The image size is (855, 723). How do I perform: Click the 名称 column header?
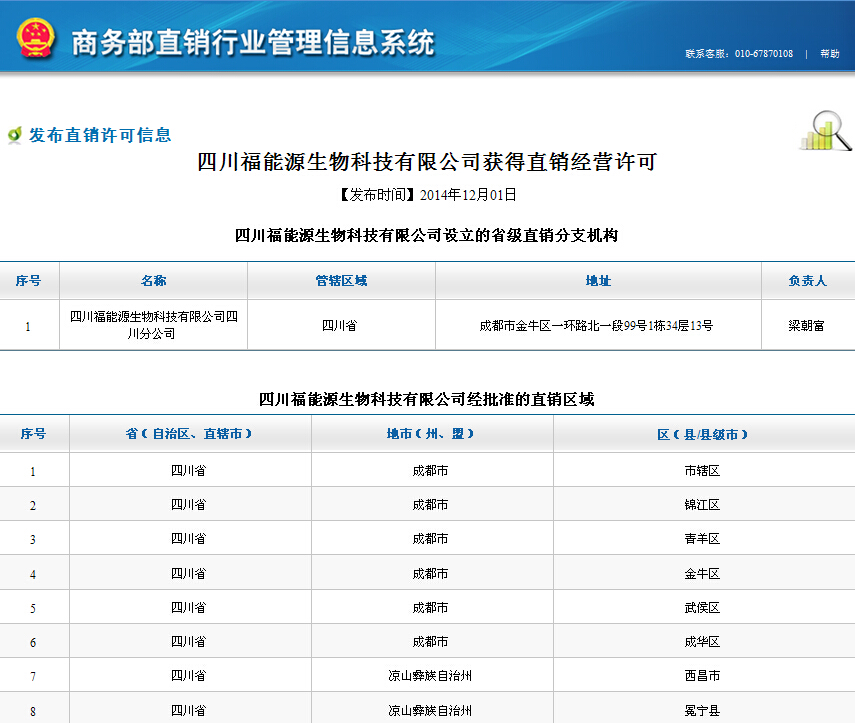point(153,281)
